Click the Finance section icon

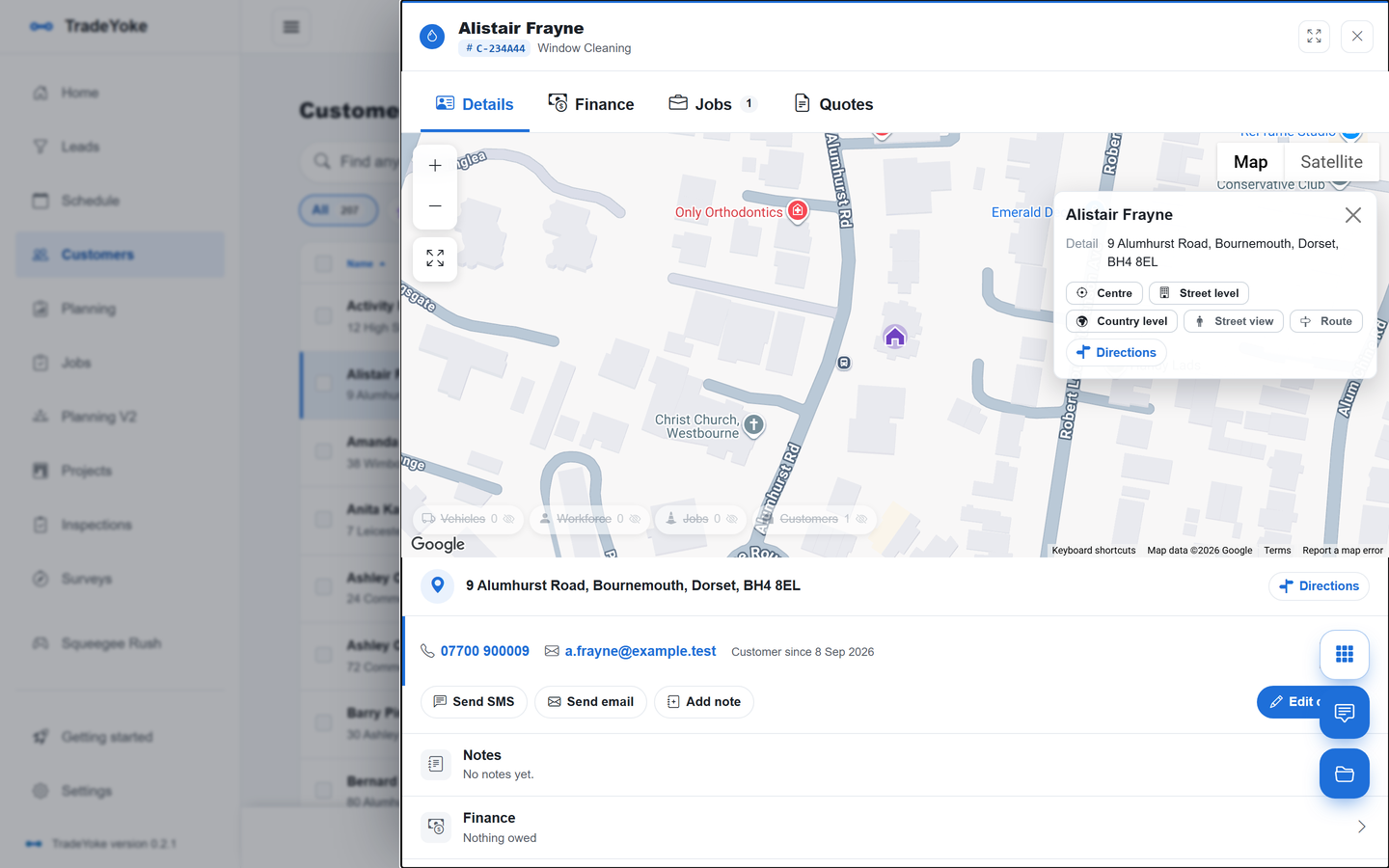pyautogui.click(x=436, y=827)
